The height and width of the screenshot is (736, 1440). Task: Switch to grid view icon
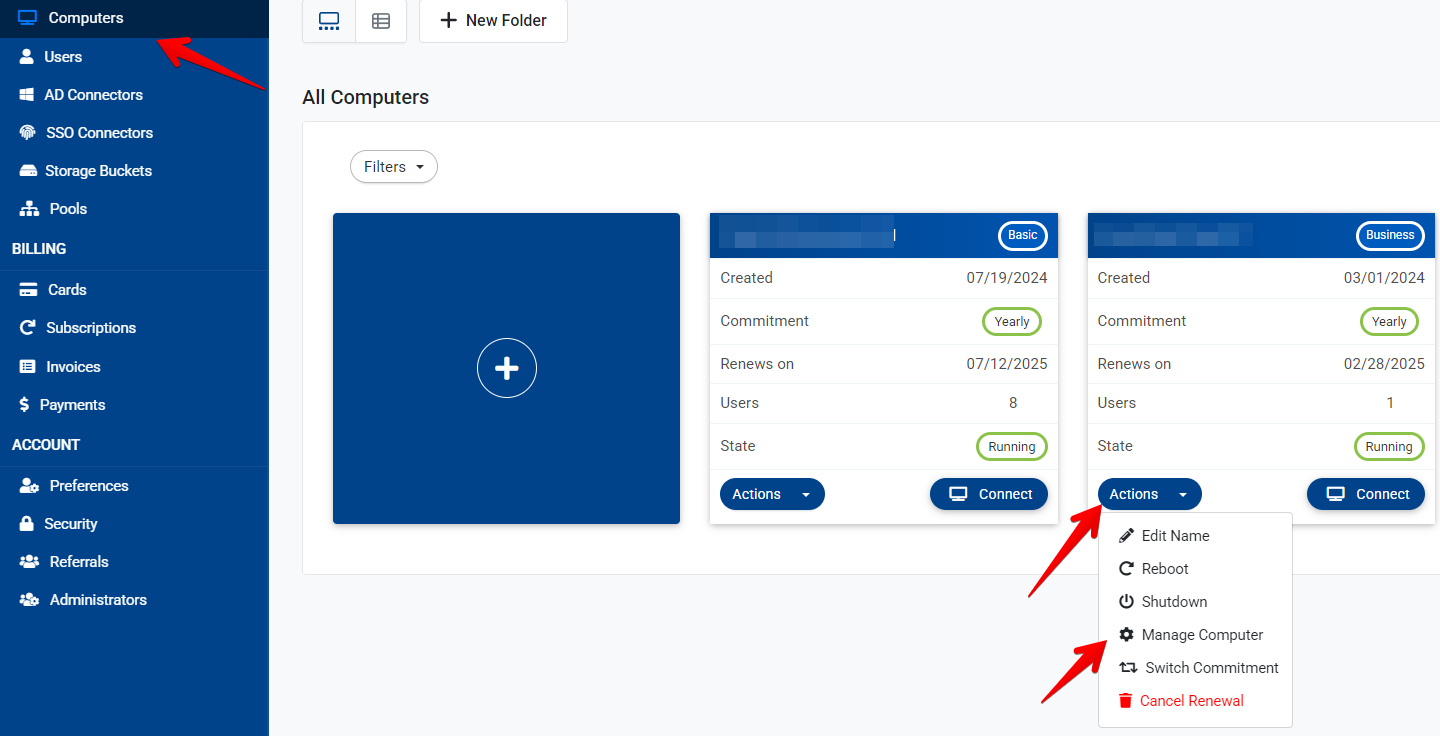pyautogui.click(x=329, y=21)
